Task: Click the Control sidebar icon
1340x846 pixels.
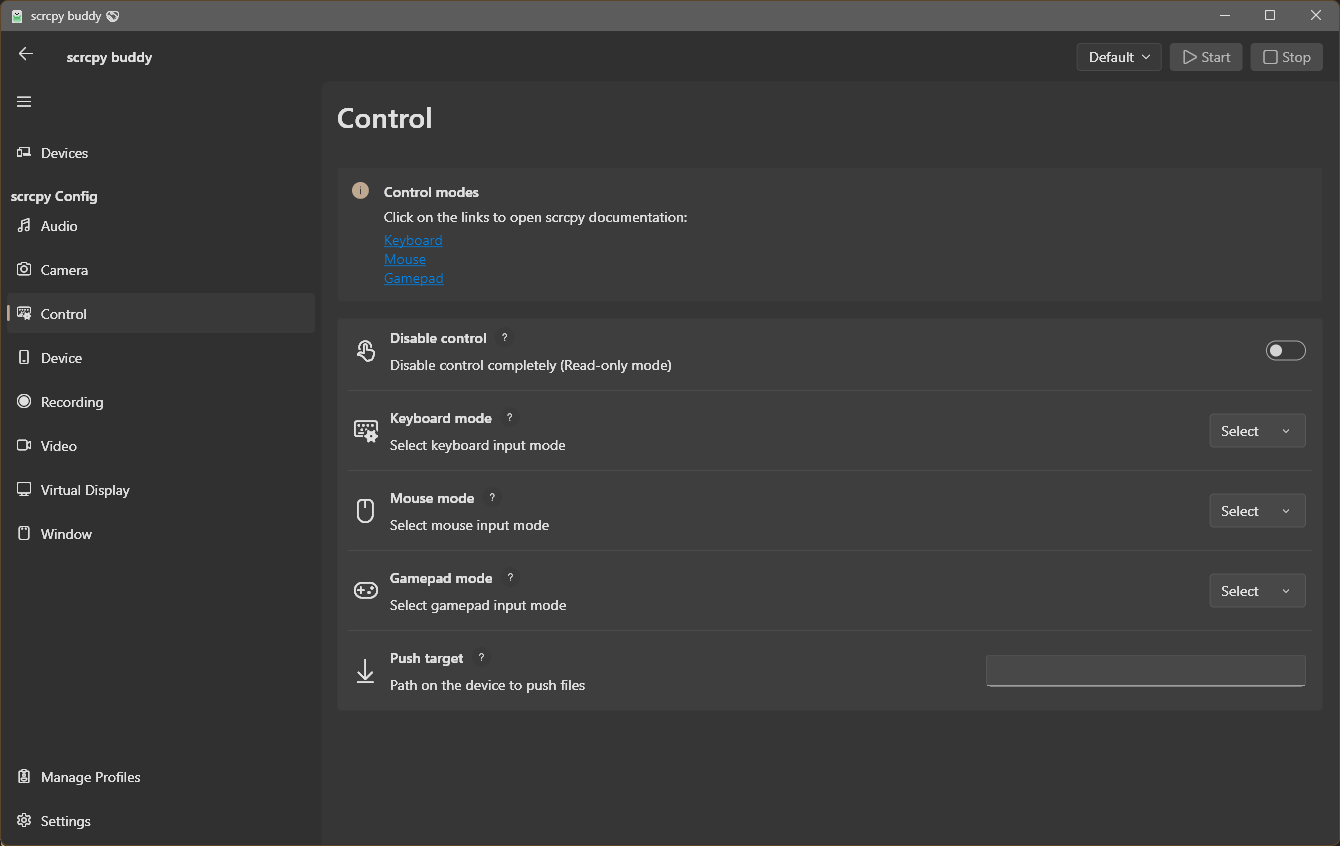Action: click(x=22, y=313)
